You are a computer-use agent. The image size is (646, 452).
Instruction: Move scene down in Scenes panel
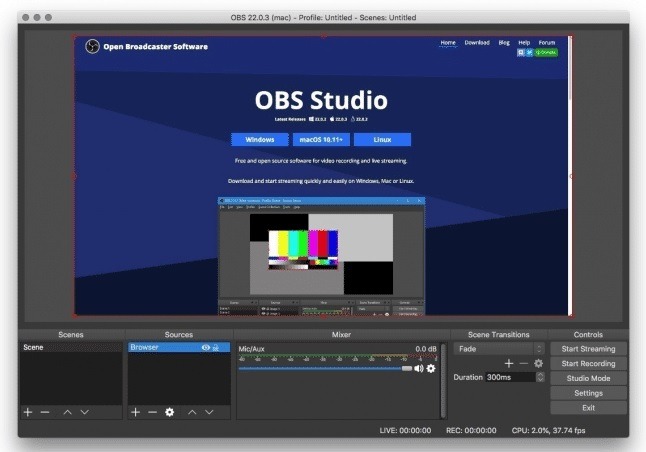coord(84,412)
